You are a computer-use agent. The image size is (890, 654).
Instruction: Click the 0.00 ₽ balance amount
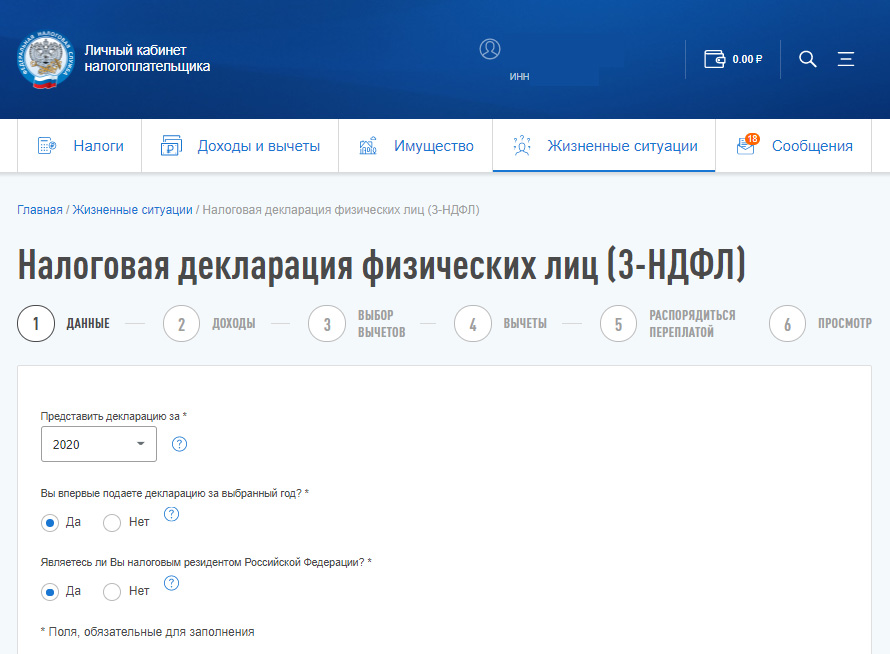pyautogui.click(x=747, y=59)
